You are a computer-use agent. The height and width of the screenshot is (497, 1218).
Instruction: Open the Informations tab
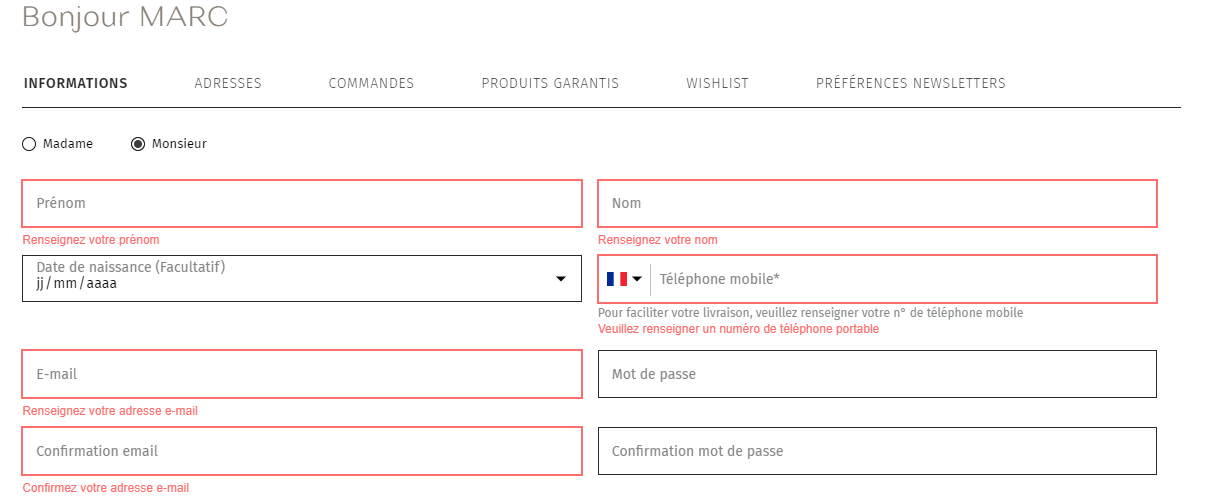pyautogui.click(x=76, y=83)
